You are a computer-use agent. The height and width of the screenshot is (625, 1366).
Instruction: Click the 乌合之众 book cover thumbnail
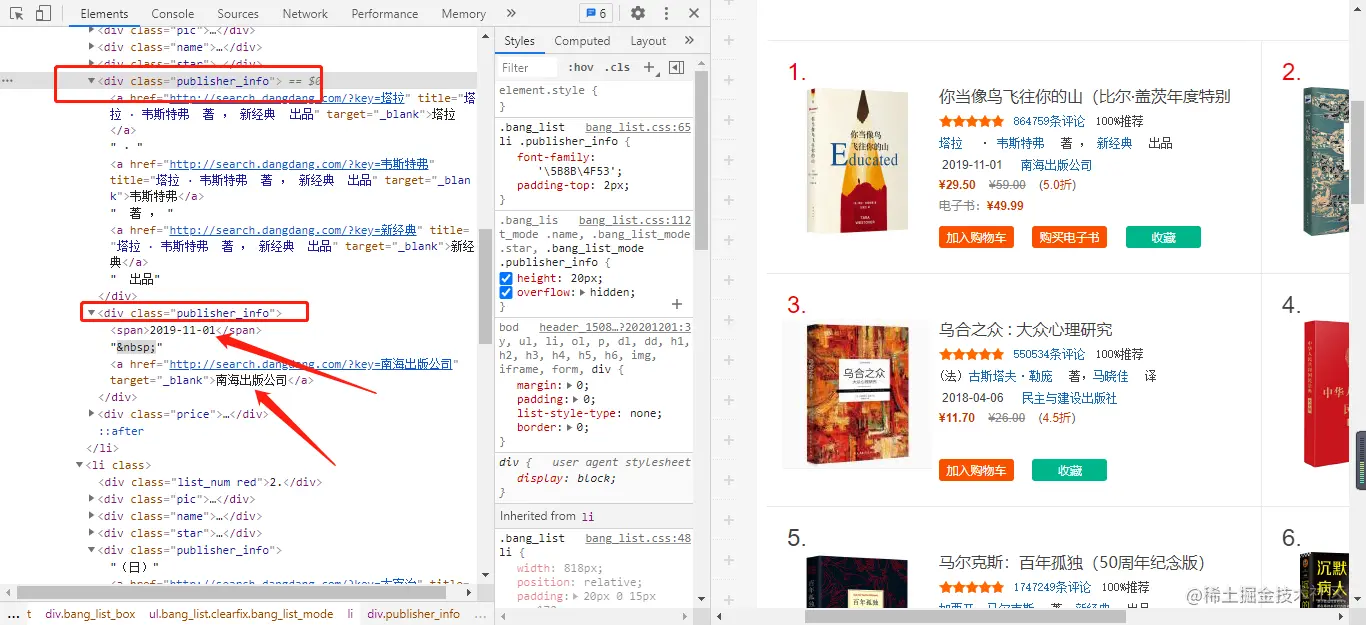tap(857, 394)
